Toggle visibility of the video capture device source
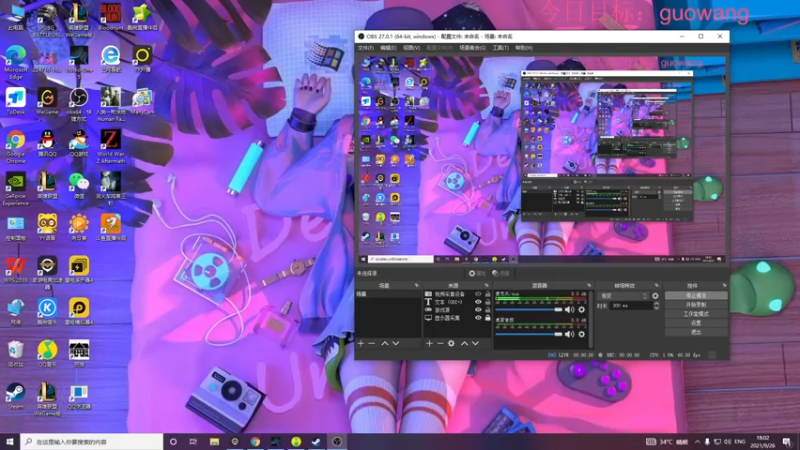 pyautogui.click(x=478, y=294)
